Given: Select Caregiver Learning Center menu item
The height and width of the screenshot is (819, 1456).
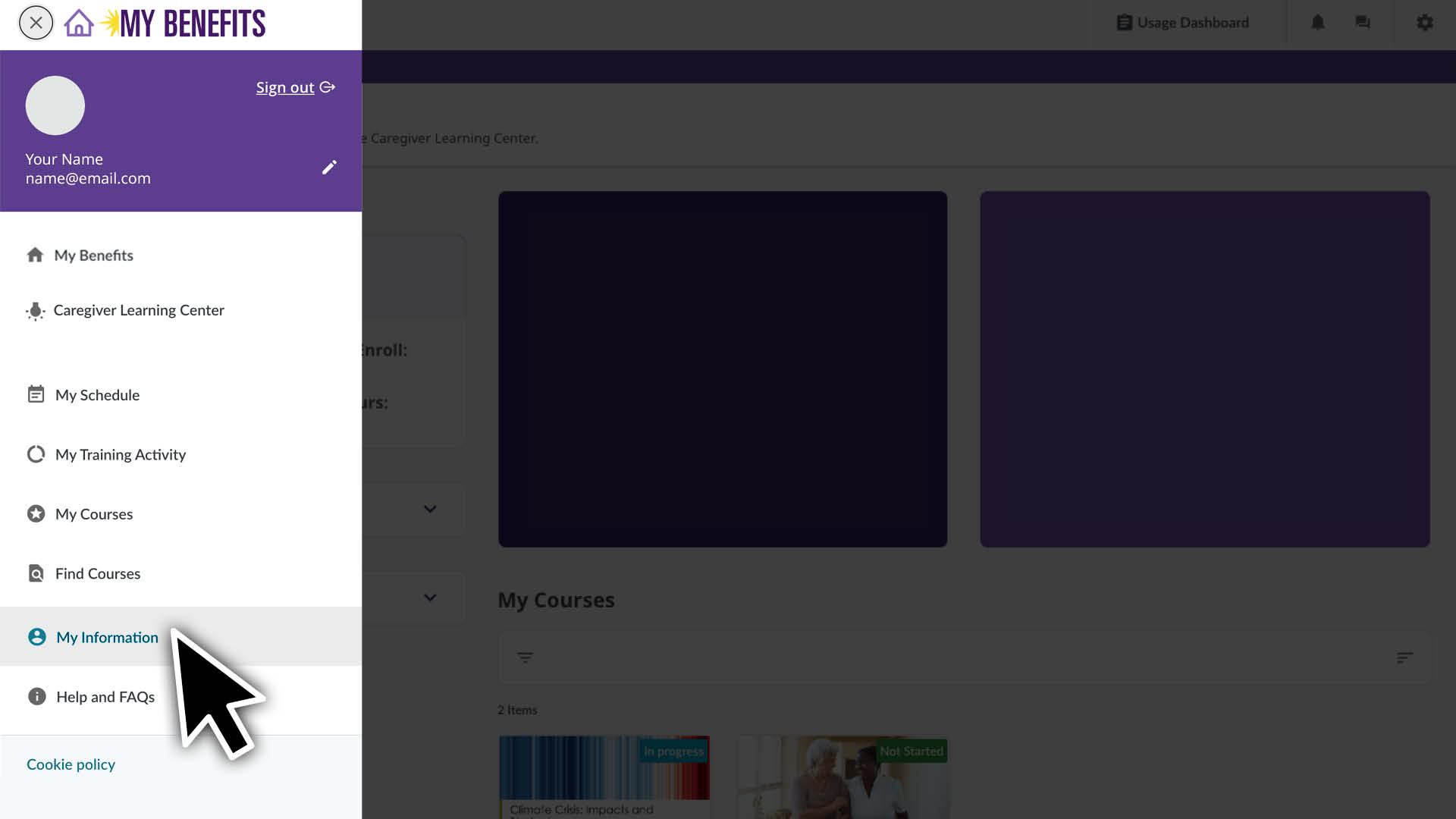Looking at the screenshot, I should (138, 310).
